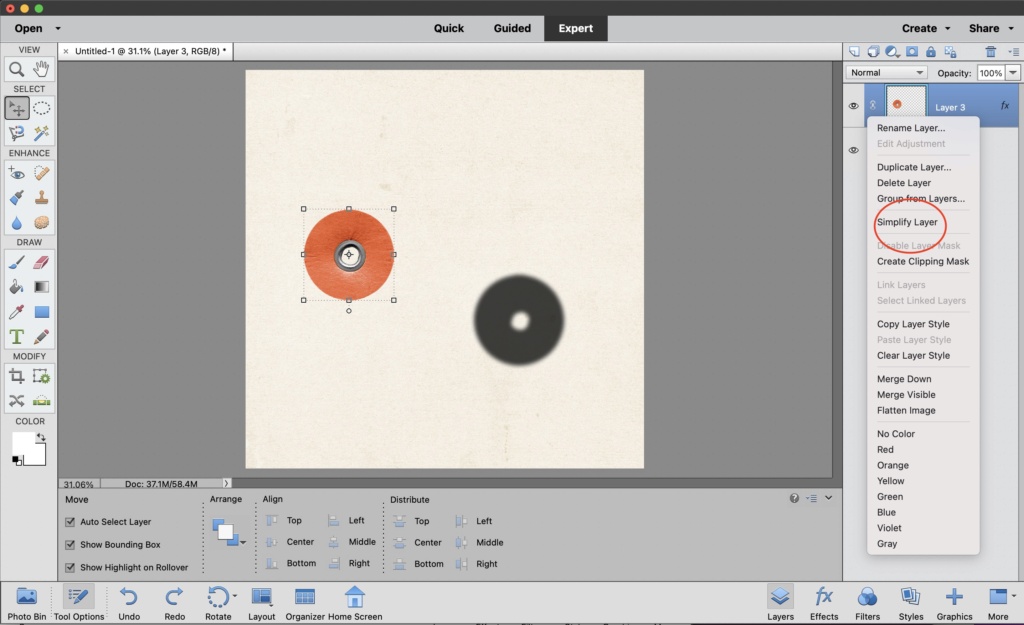Select the Sponge tool
The image size is (1024, 625).
click(x=41, y=223)
